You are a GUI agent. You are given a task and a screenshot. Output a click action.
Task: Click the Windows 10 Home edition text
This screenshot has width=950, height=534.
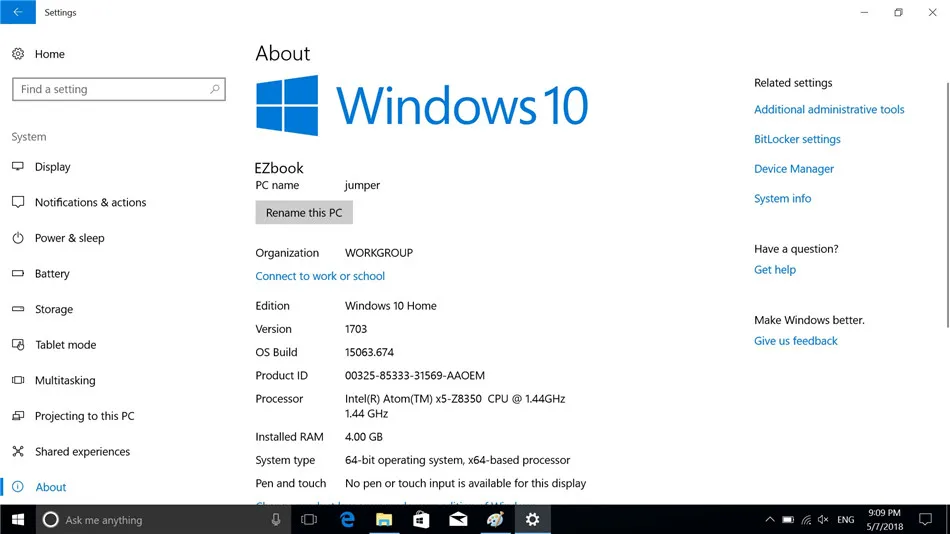tap(391, 306)
